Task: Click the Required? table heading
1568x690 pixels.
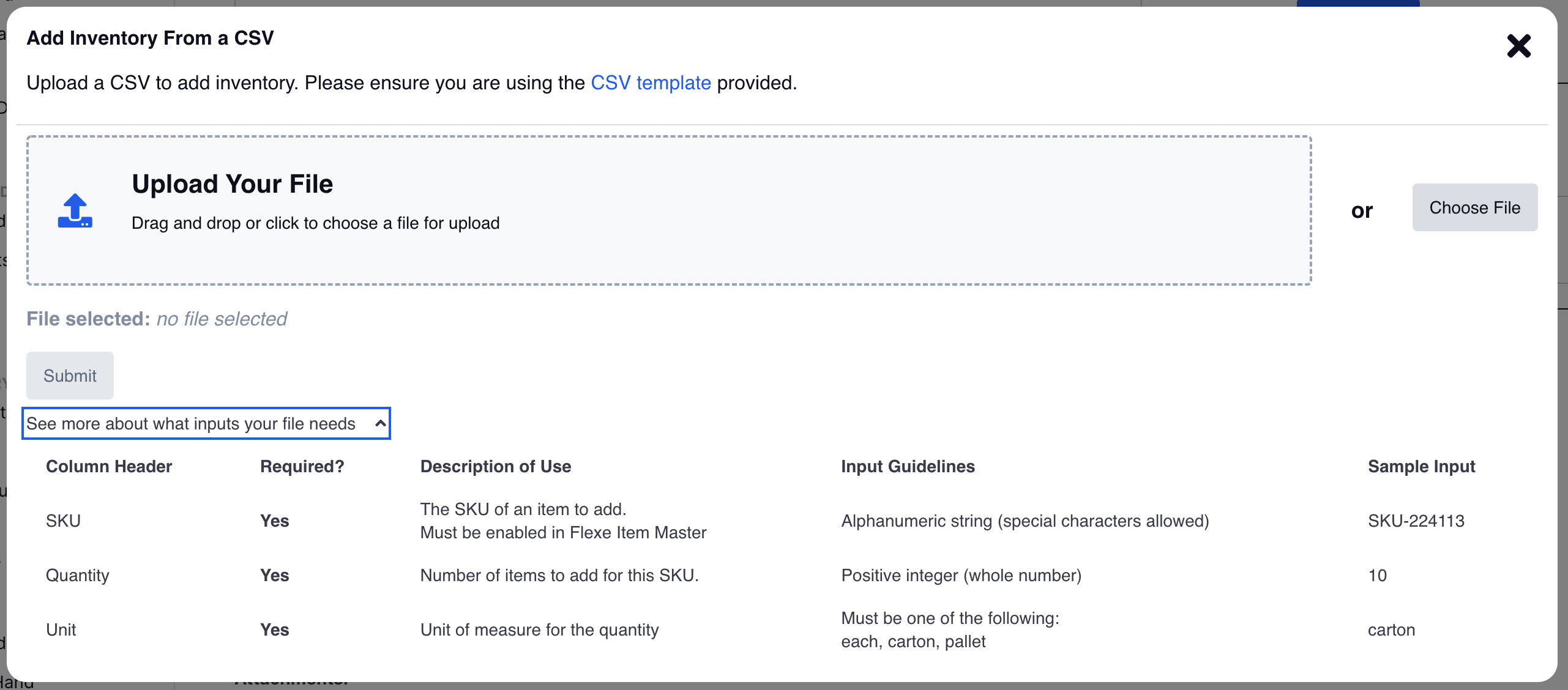Action: pyautogui.click(x=302, y=467)
